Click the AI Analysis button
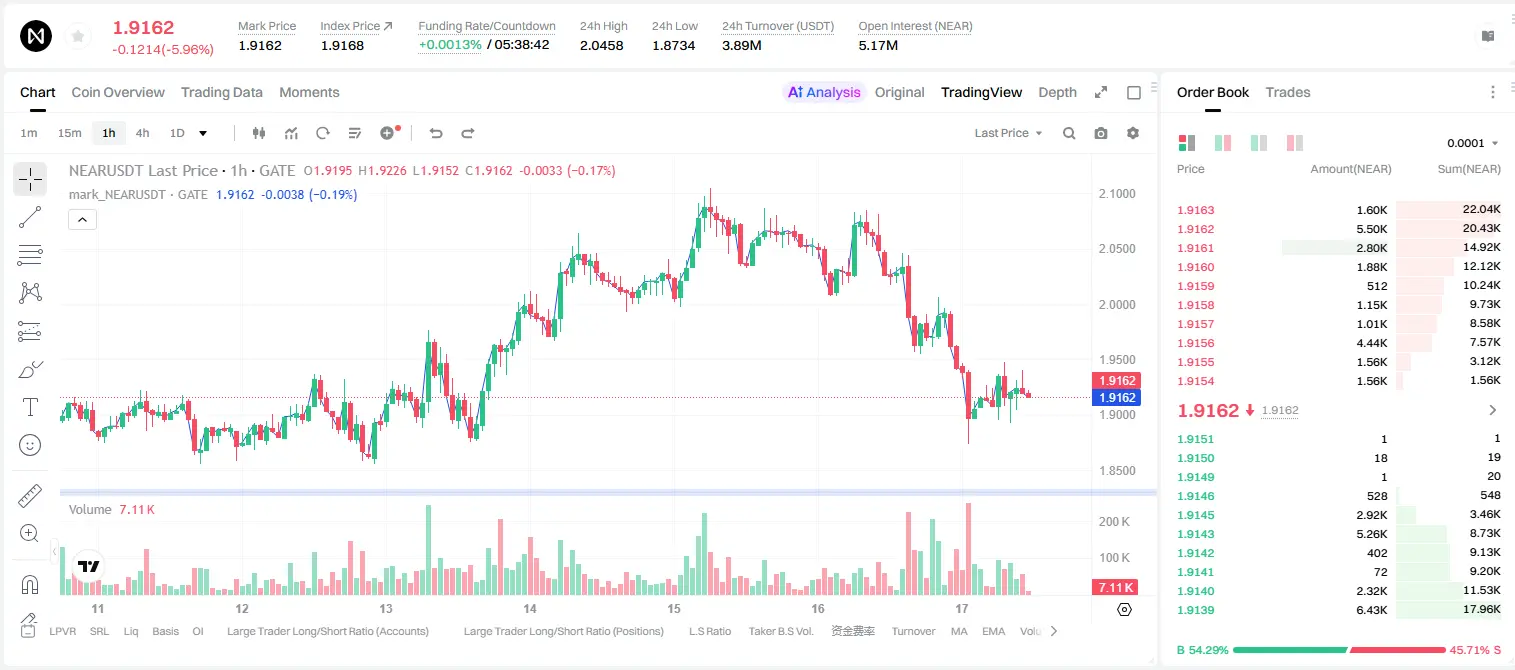The width and height of the screenshot is (1515, 670). click(824, 92)
